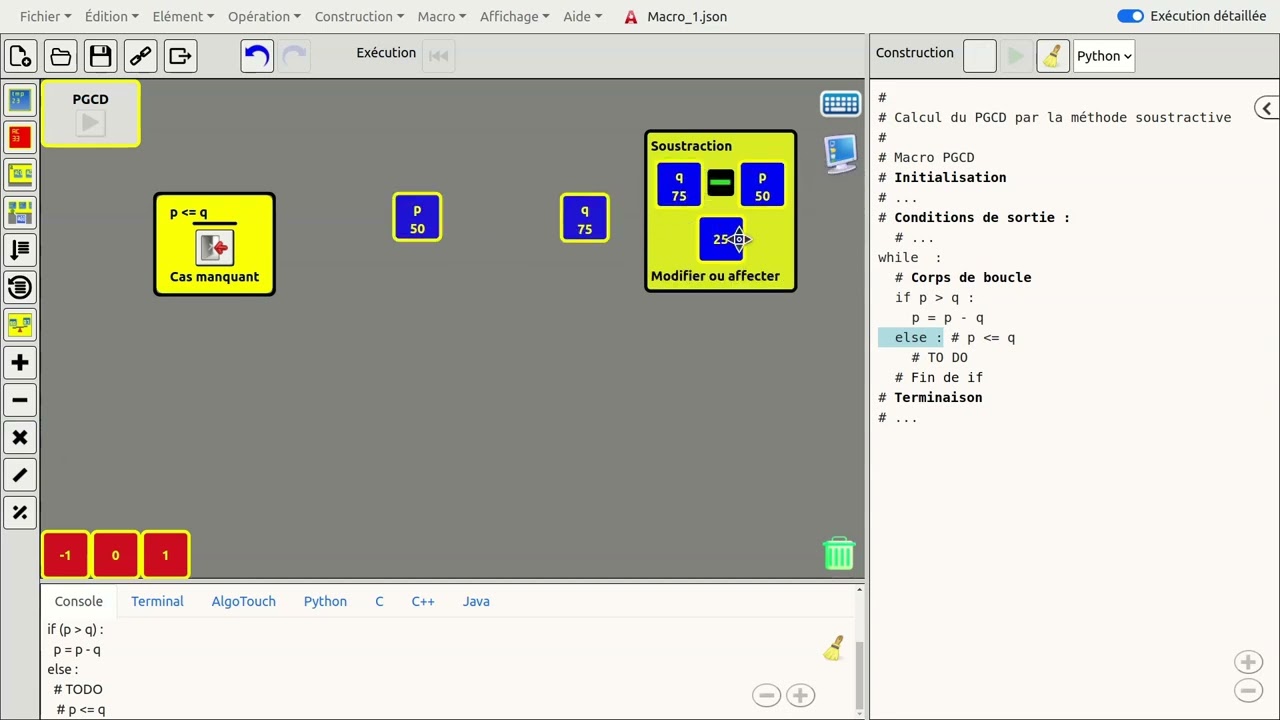The height and width of the screenshot is (720, 1280).
Task: Clear the console with broom icon
Action: pos(833,648)
